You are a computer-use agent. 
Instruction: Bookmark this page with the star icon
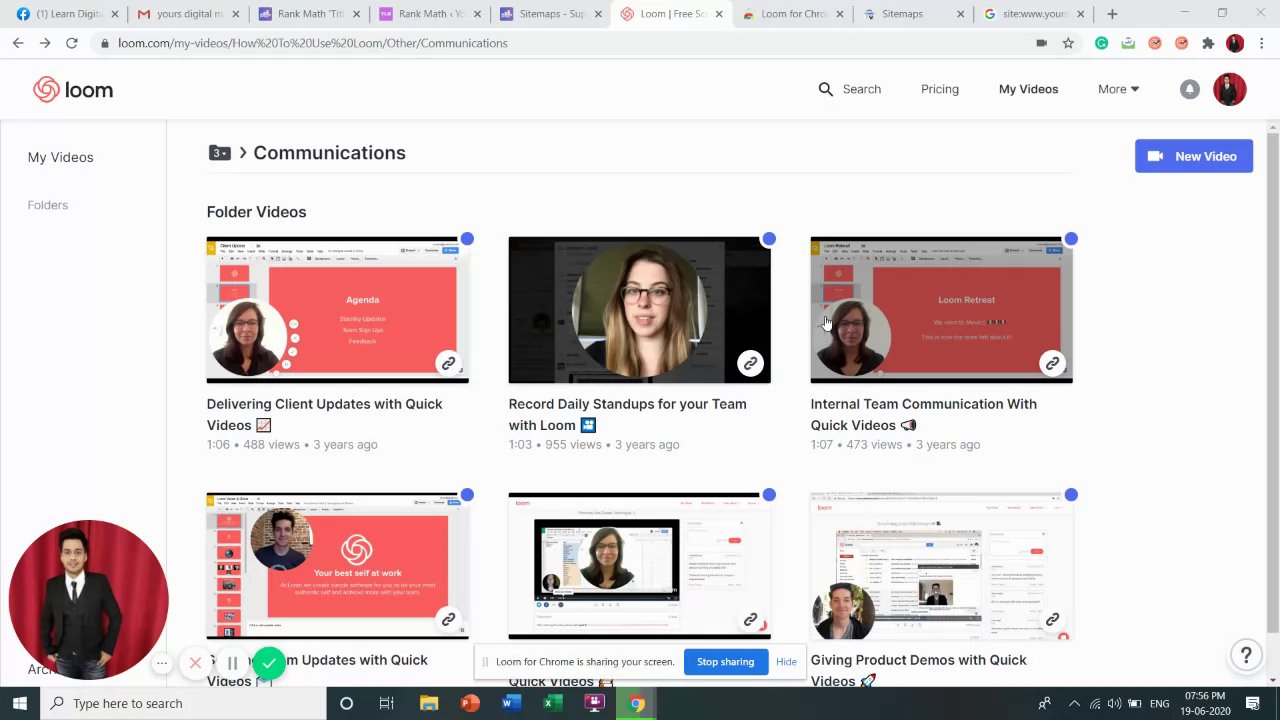1068,43
